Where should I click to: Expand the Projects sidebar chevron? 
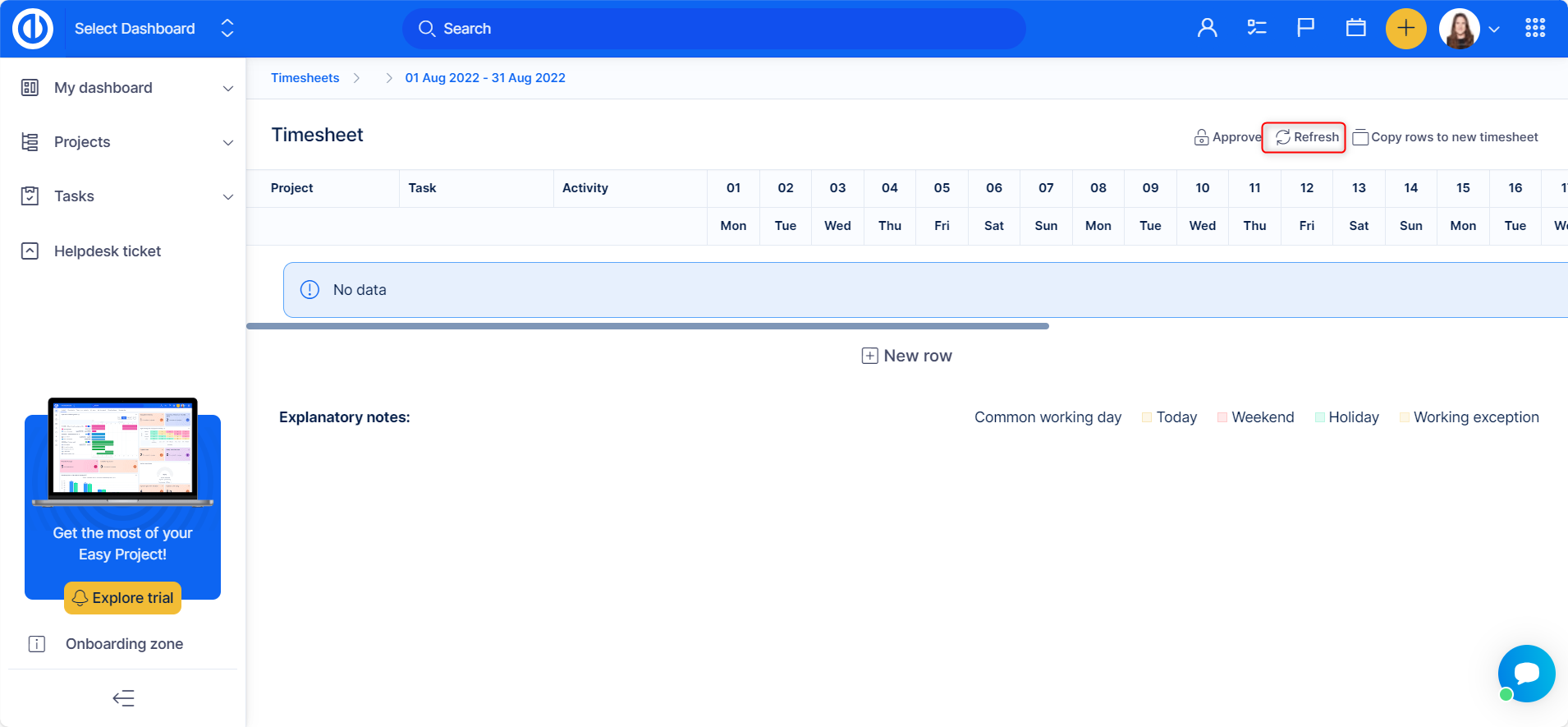228,143
